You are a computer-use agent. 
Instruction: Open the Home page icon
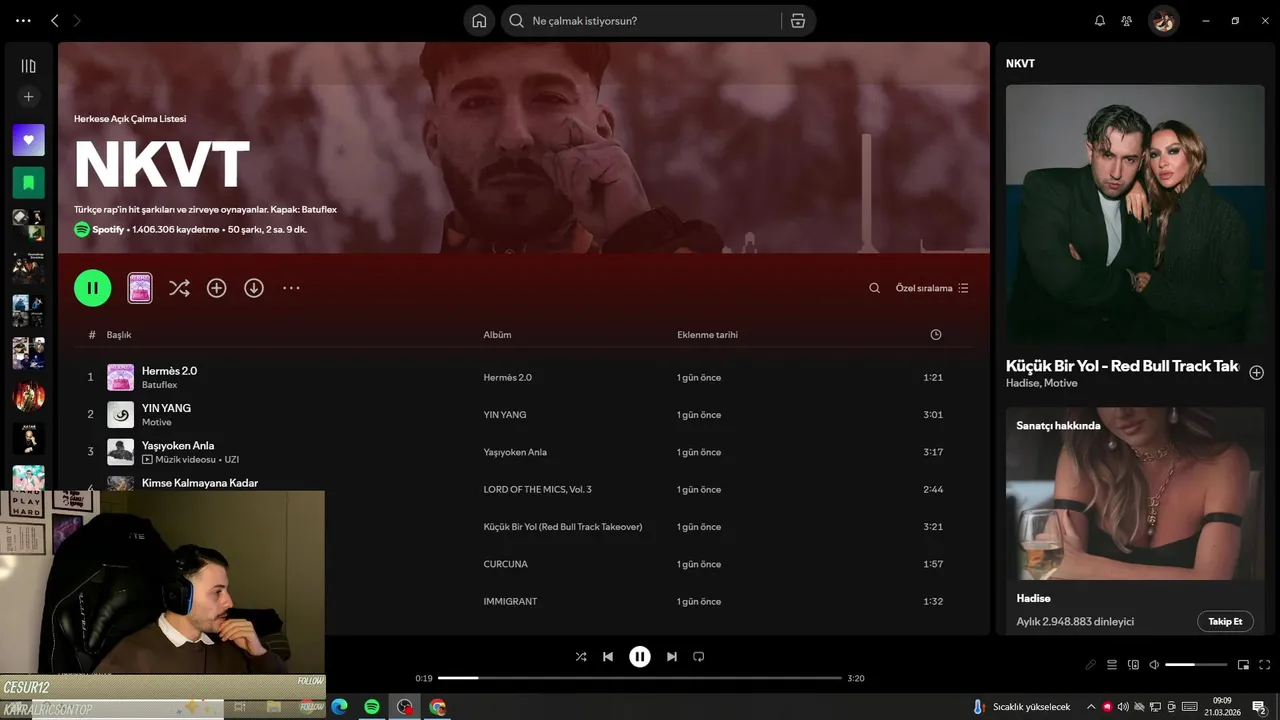[x=479, y=21]
